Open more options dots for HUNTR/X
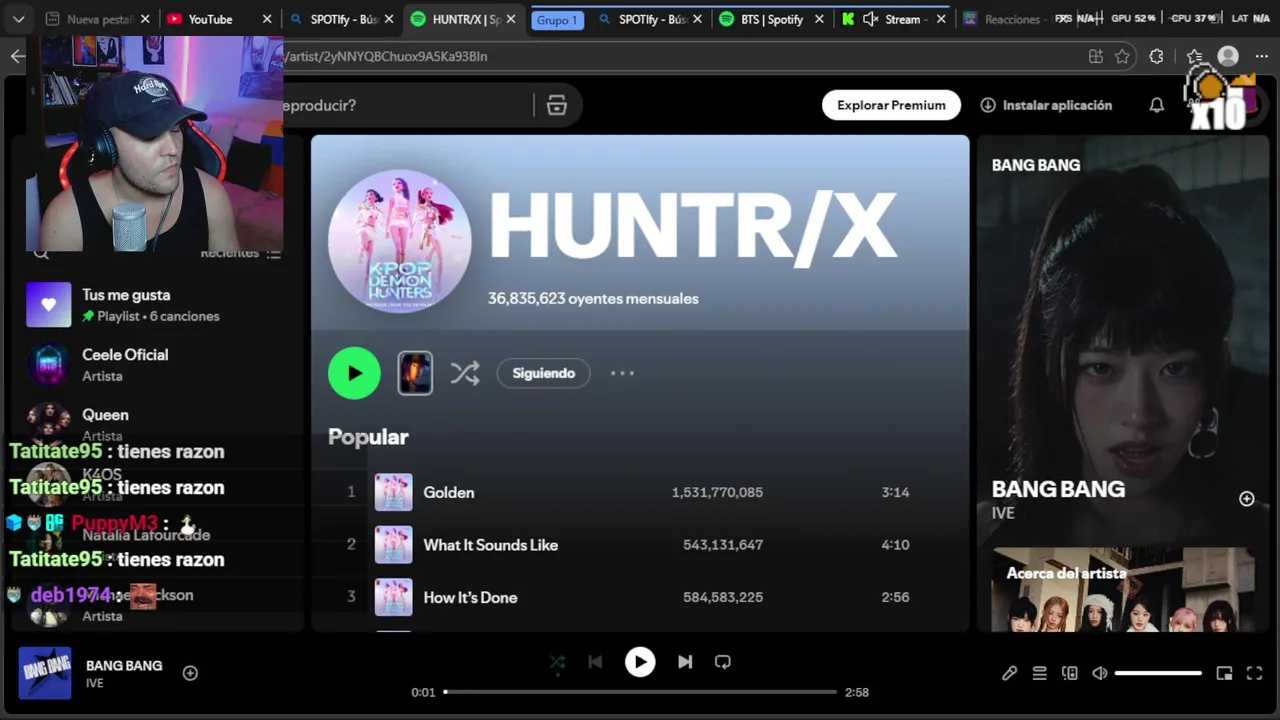The height and width of the screenshot is (720, 1280). coord(622,373)
